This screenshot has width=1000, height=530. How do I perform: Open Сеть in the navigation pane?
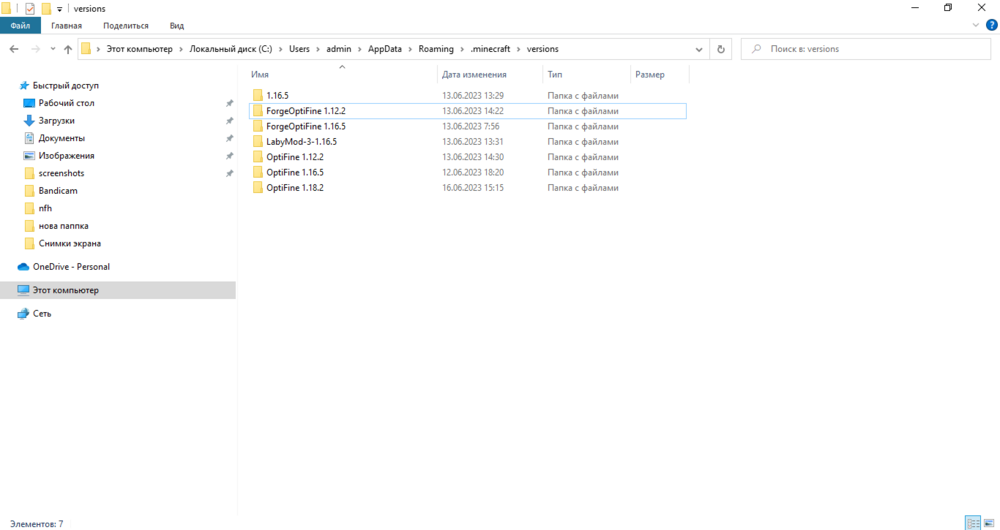42,314
